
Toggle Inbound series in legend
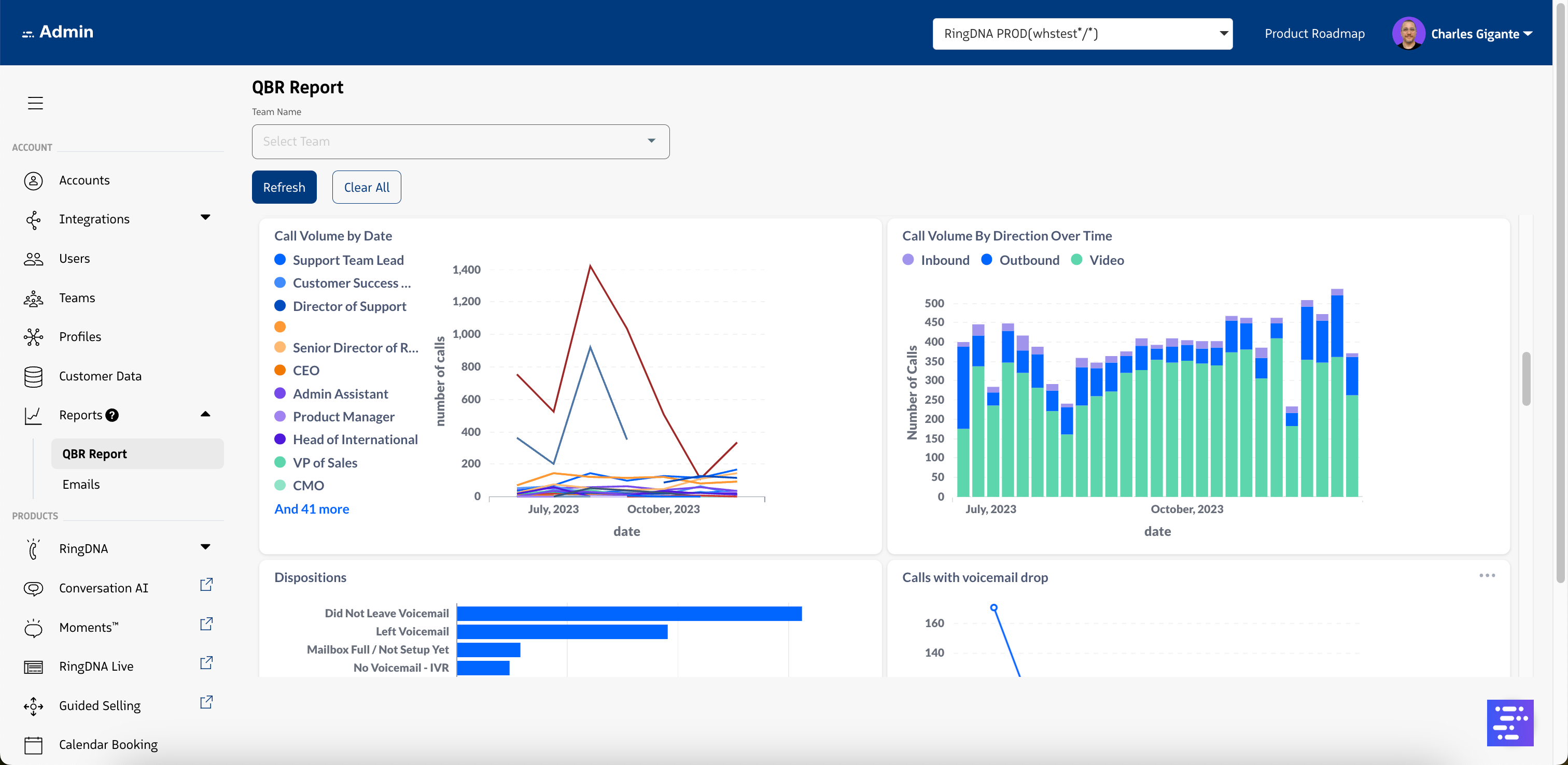pos(936,260)
